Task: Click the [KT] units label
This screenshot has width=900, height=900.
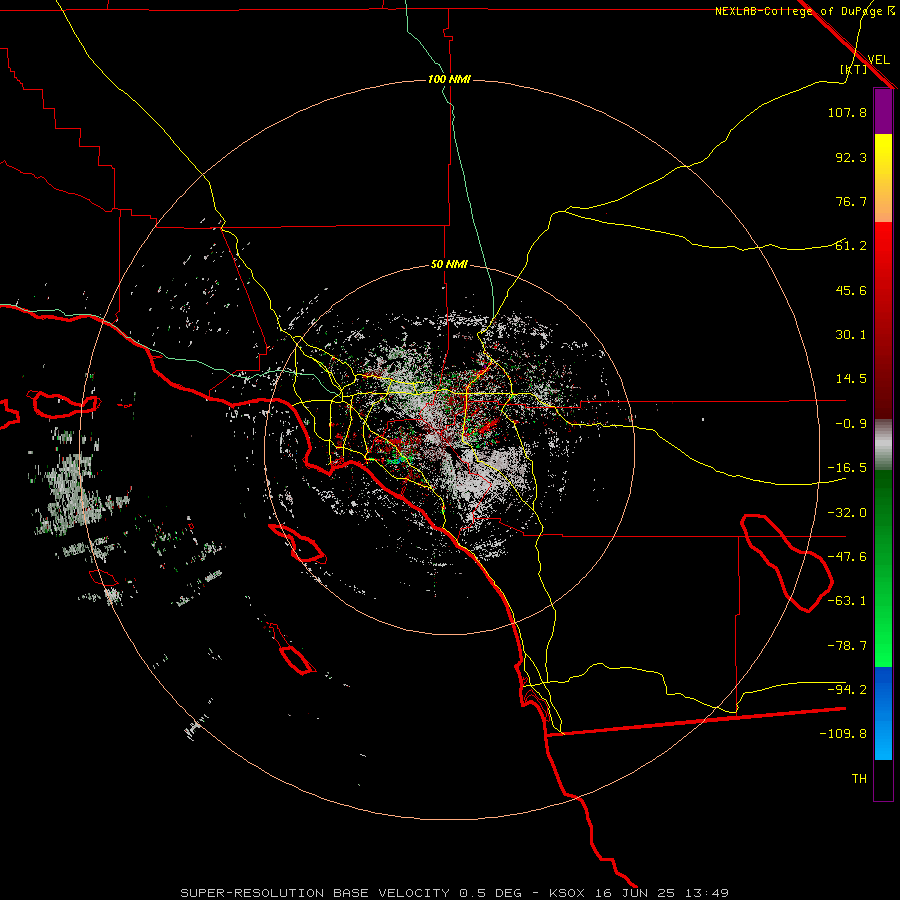Action: coord(854,69)
